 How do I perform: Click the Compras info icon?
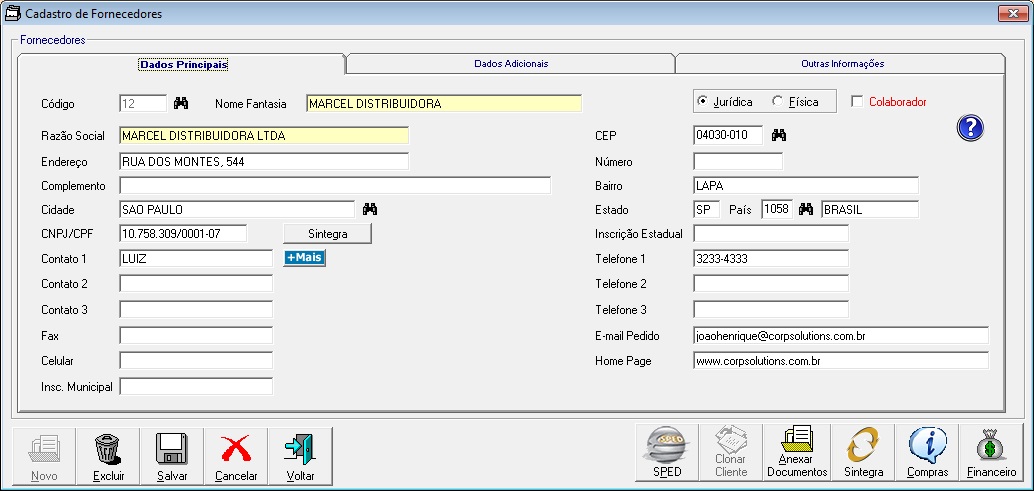[x=927, y=446]
